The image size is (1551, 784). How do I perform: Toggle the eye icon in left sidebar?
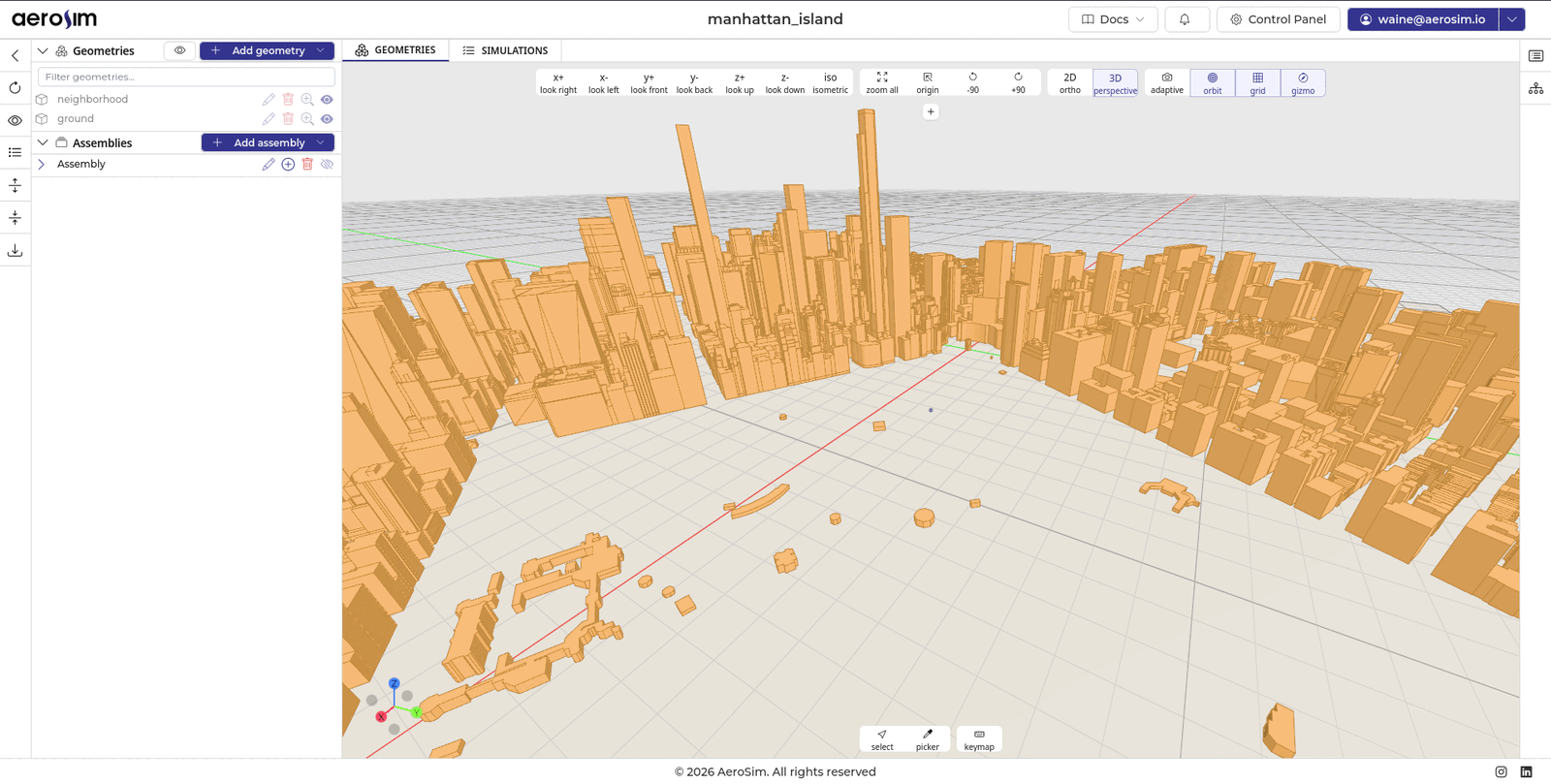[x=16, y=121]
